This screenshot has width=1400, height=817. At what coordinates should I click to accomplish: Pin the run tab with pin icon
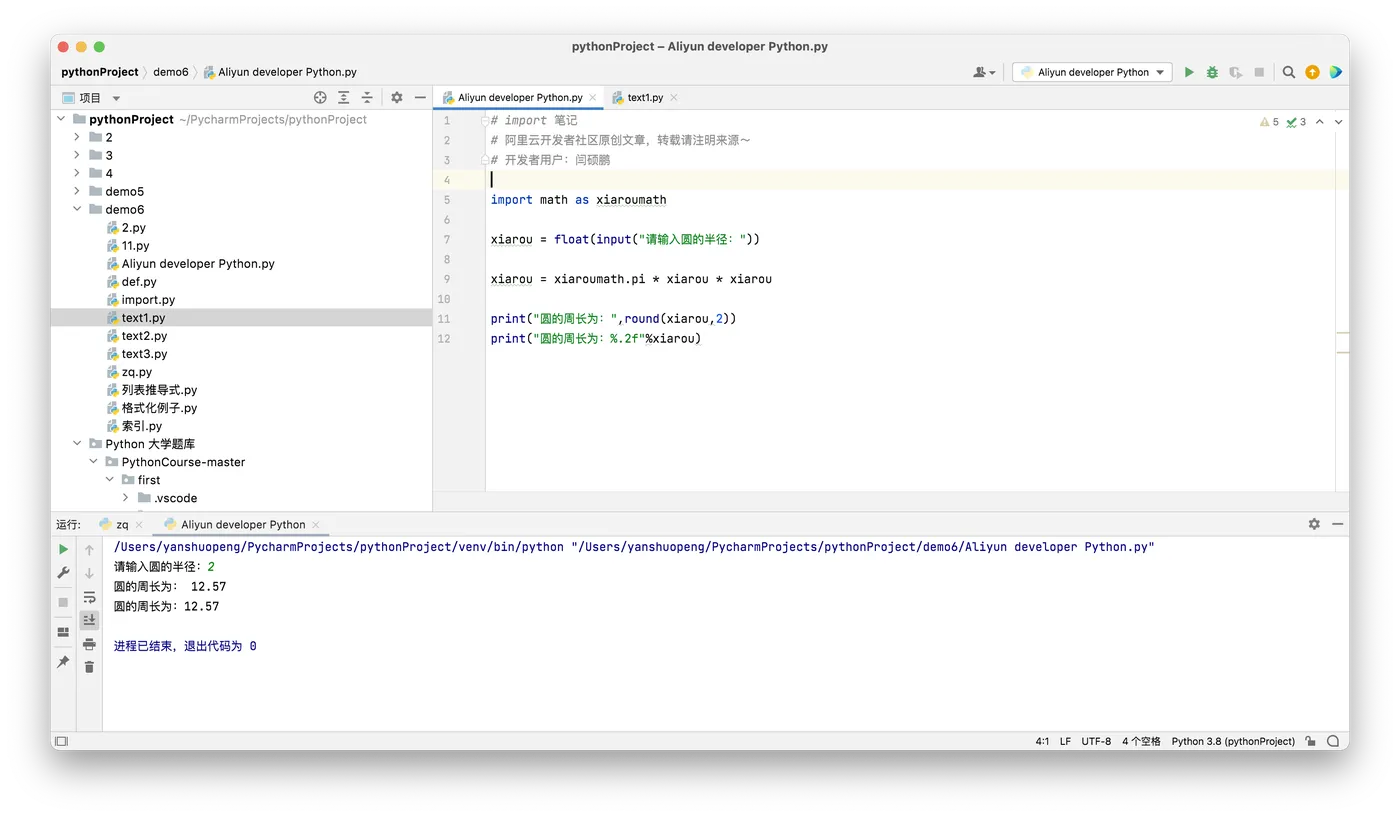63,662
